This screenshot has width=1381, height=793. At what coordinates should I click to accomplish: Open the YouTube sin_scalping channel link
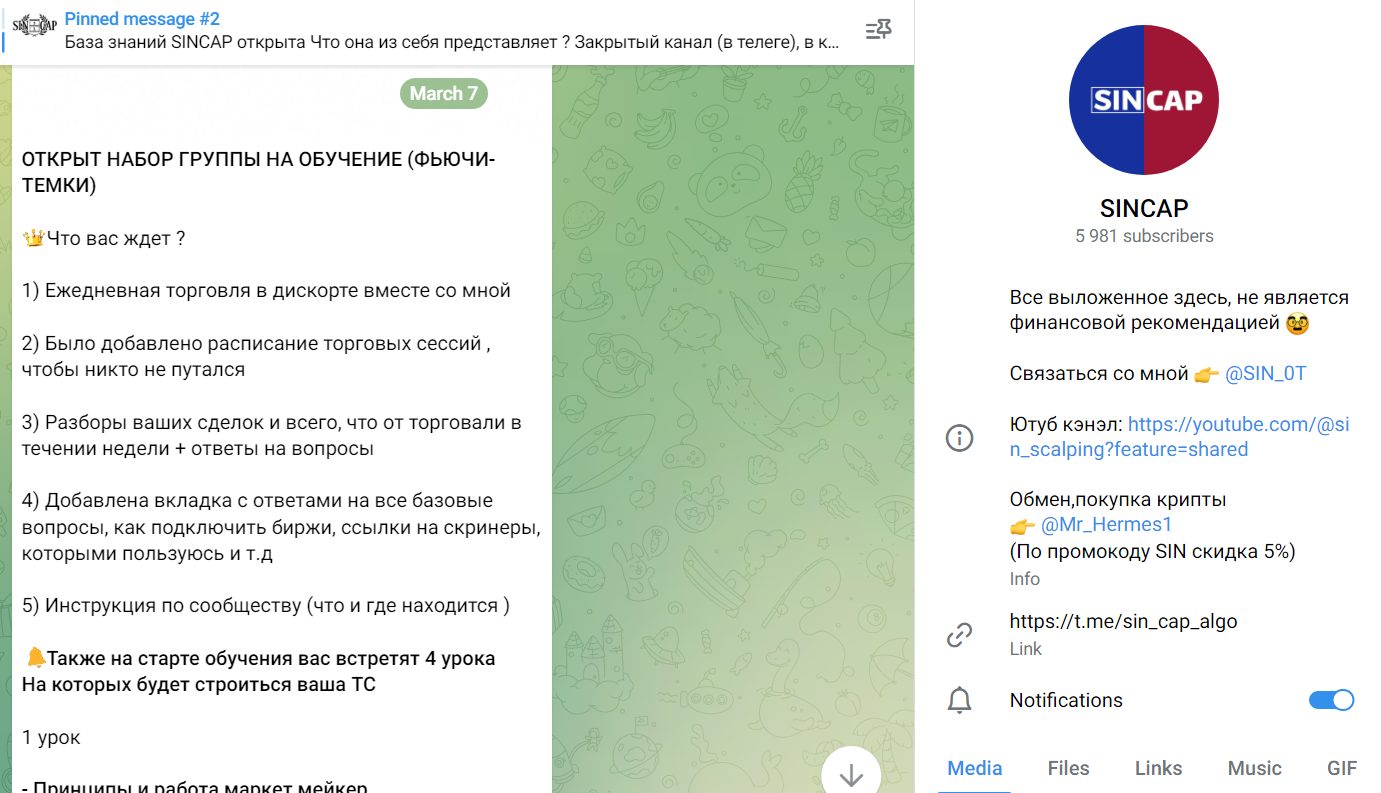(x=1179, y=437)
